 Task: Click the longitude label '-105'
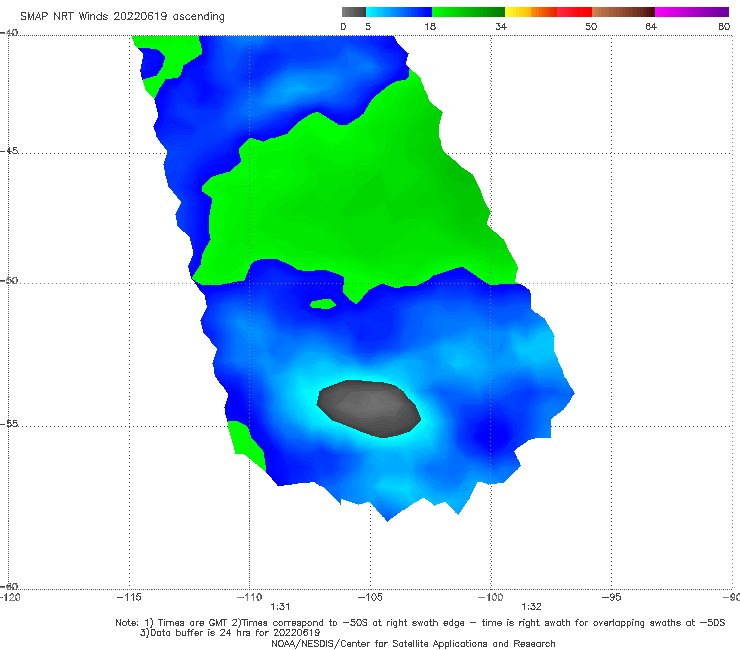[x=370, y=598]
